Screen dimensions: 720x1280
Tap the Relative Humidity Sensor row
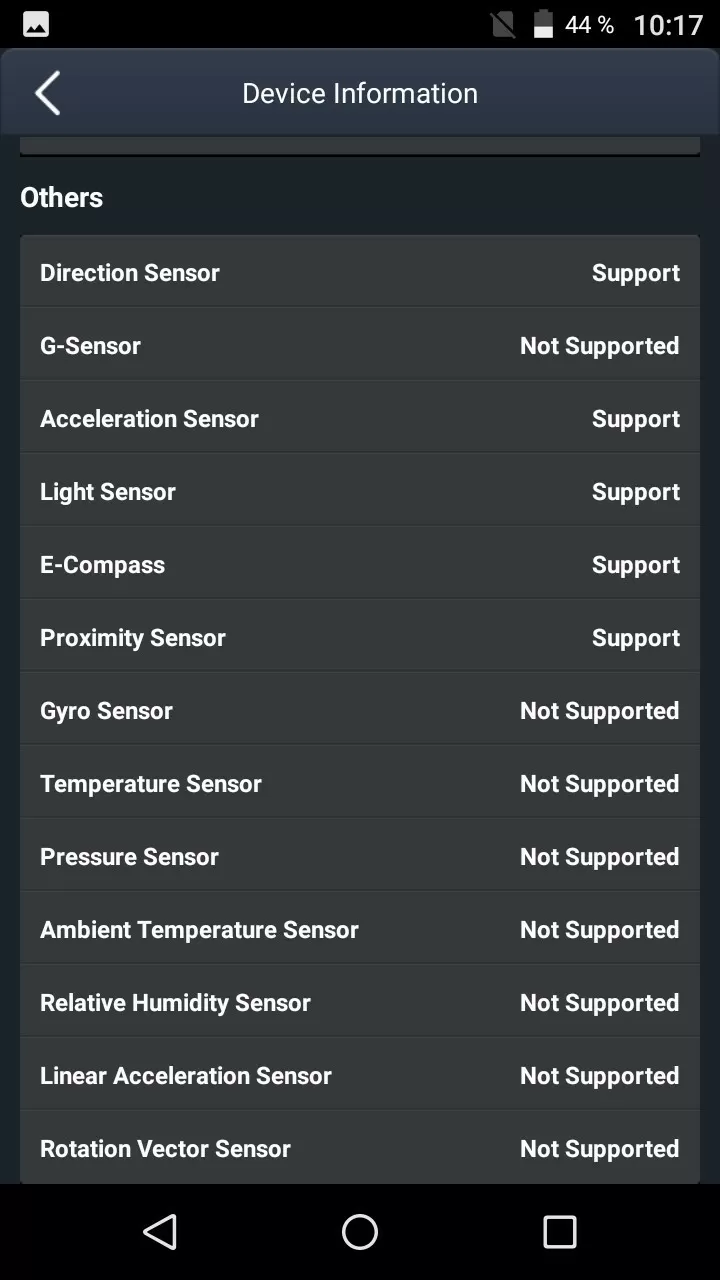tap(360, 1003)
